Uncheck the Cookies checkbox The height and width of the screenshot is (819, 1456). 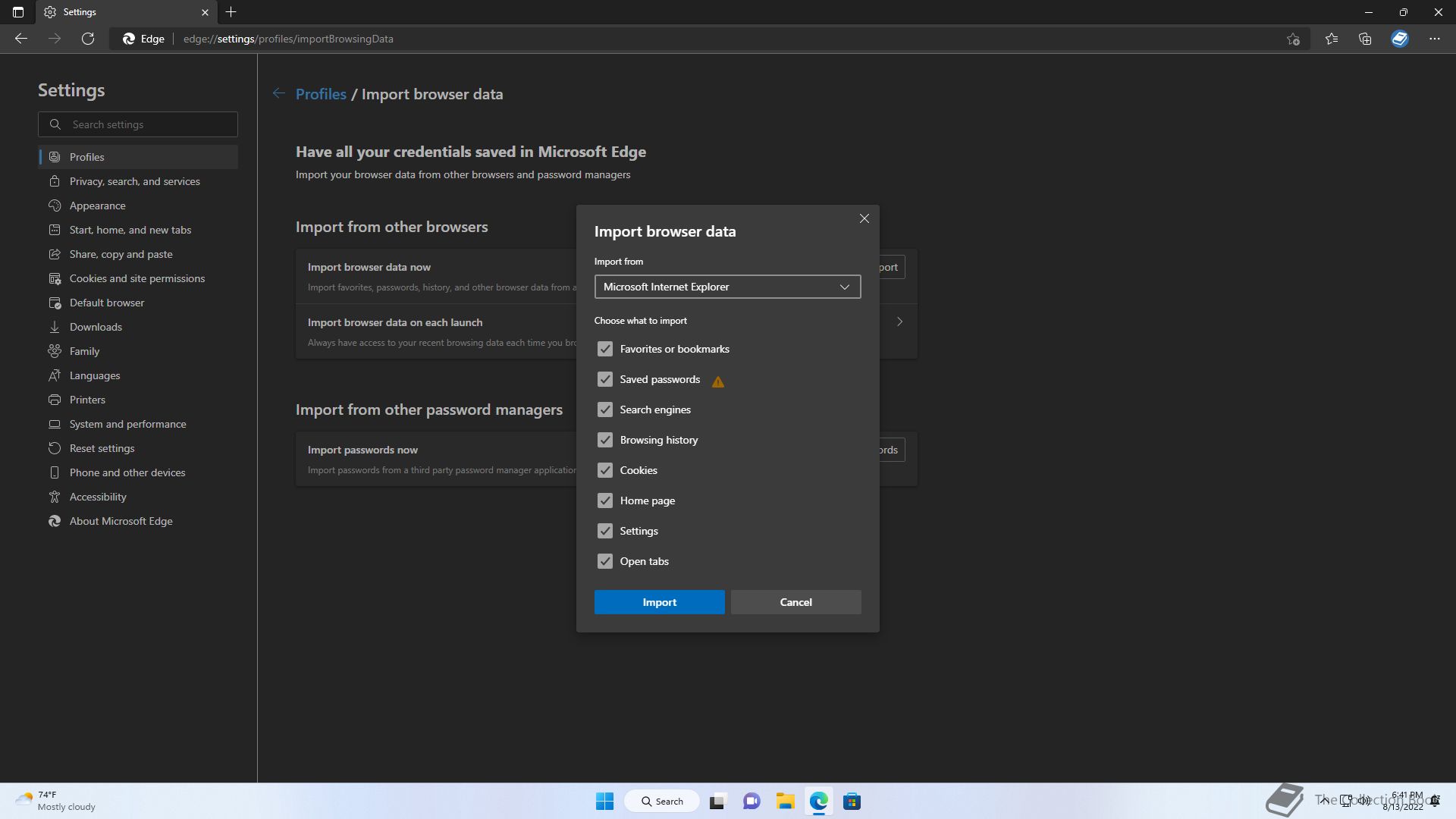[604, 470]
